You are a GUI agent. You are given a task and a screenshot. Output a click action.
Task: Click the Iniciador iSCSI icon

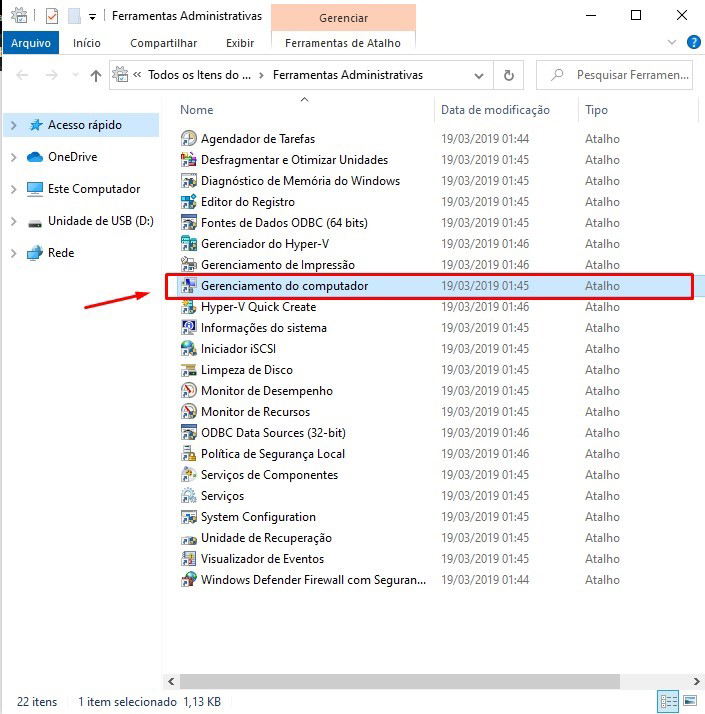[x=189, y=348]
